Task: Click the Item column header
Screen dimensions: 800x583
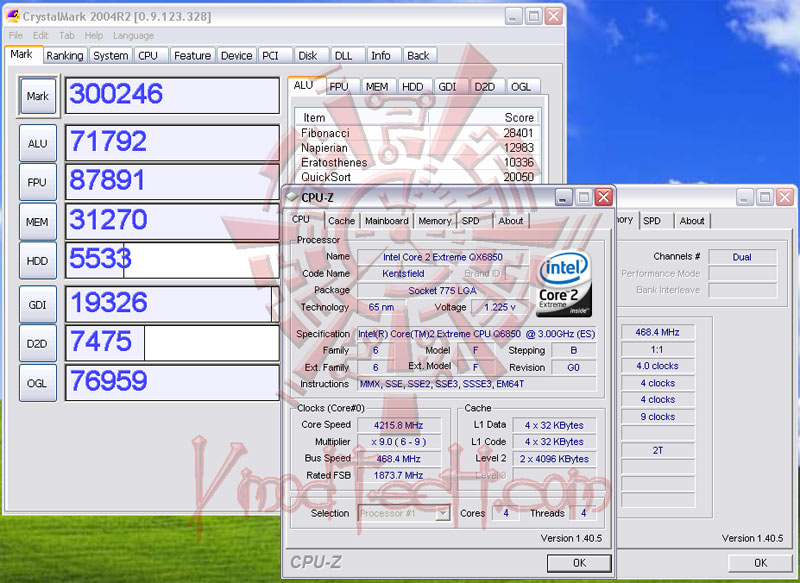Action: click(x=362, y=118)
